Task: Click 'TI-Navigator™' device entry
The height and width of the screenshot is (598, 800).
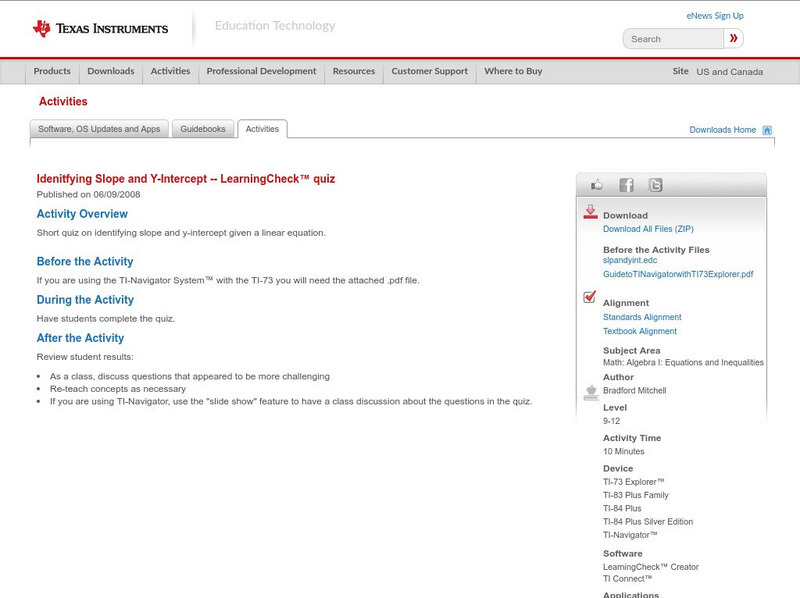Action: coord(630,535)
